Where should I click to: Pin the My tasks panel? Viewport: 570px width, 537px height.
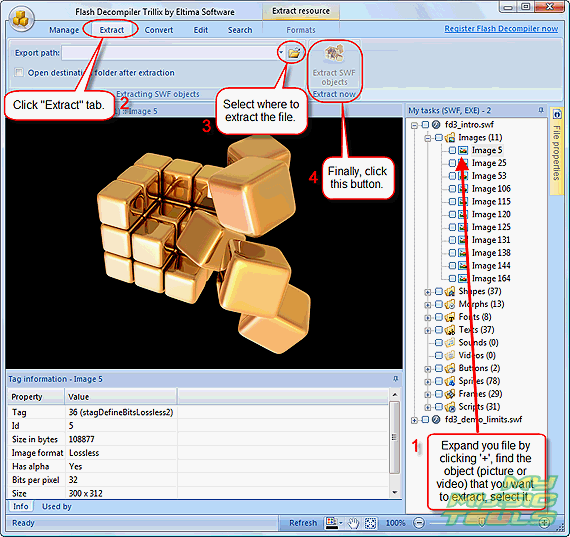tap(541, 110)
